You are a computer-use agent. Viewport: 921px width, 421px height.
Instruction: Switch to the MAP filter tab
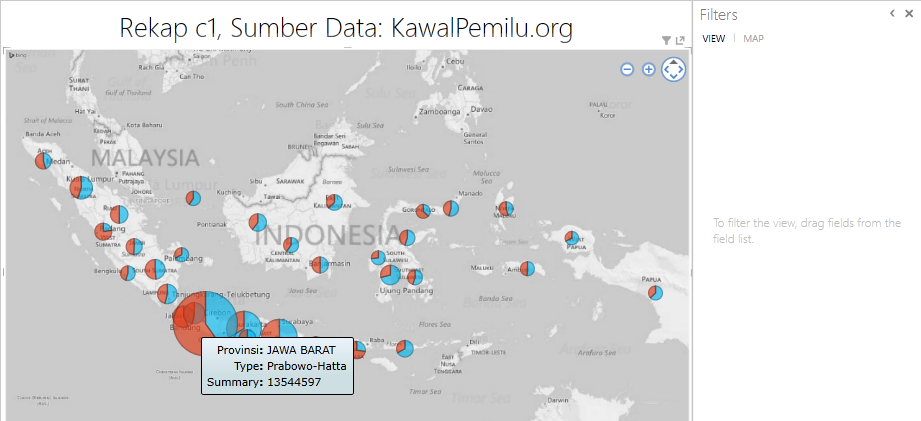point(753,38)
